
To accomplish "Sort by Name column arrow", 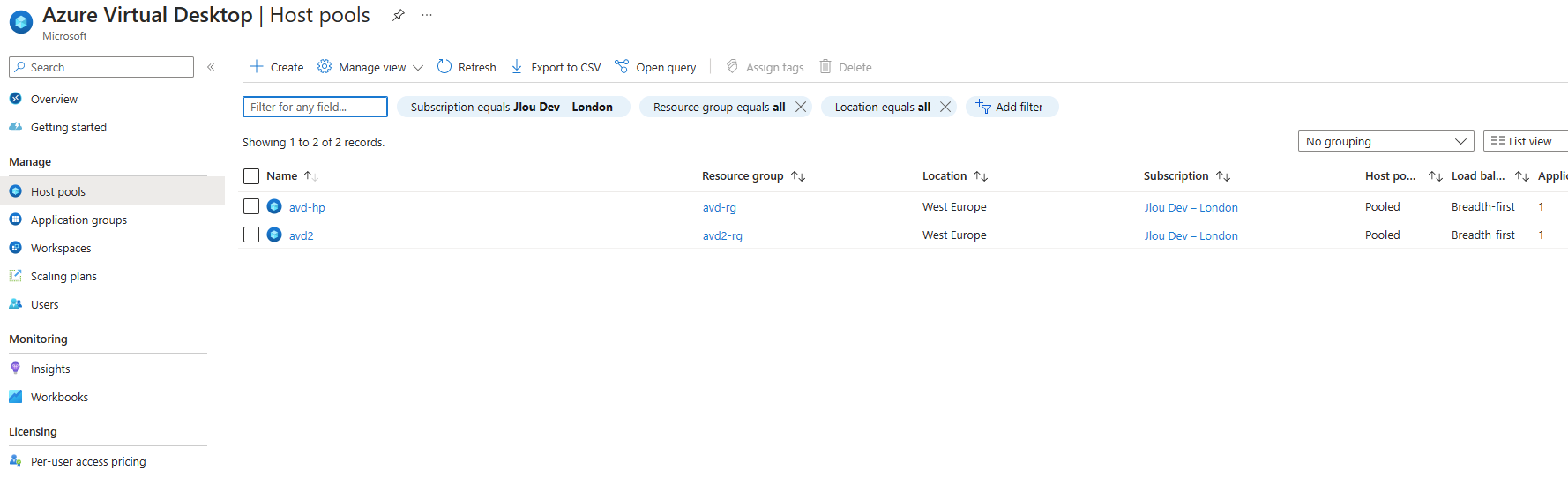I will coord(310,176).
